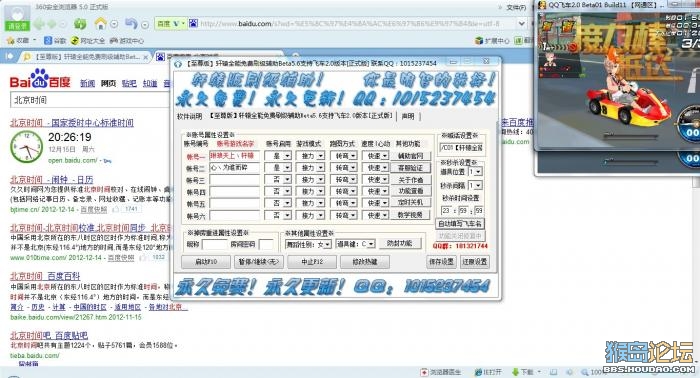700x378 pixels.
Task: Click the 保存设置 button
Action: pyautogui.click(x=441, y=262)
